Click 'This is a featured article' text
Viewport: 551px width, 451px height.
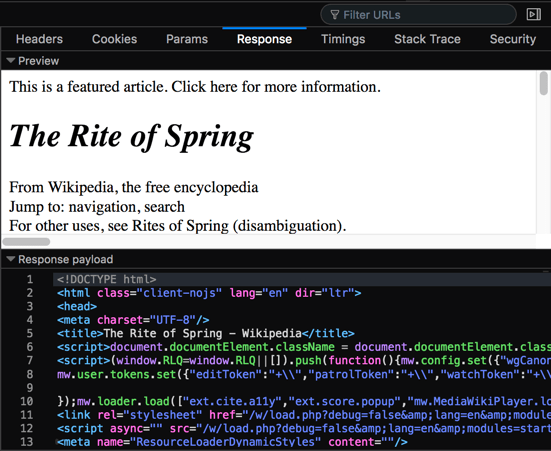(x=195, y=87)
